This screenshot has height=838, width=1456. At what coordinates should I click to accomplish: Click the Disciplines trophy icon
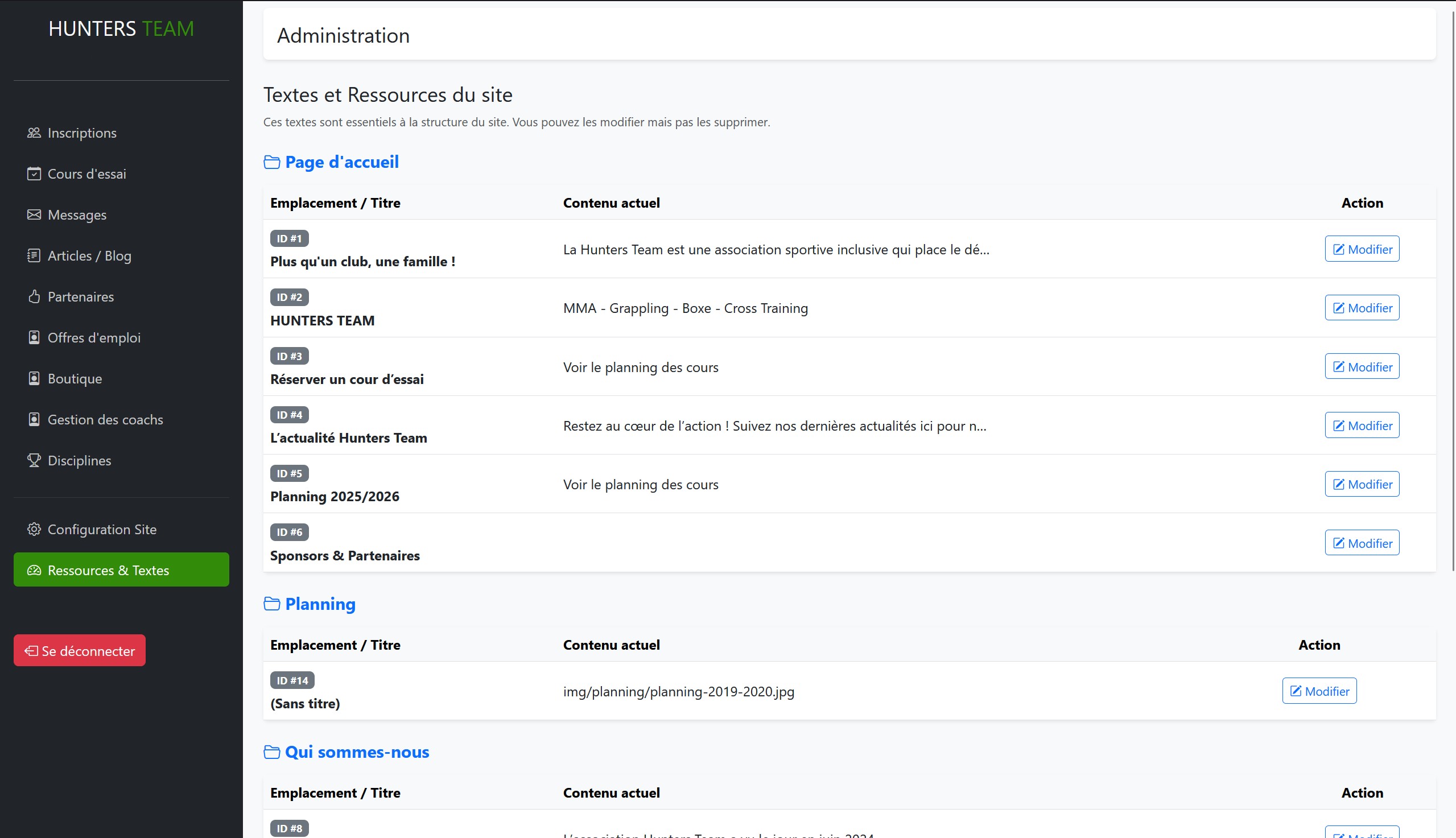(34, 460)
